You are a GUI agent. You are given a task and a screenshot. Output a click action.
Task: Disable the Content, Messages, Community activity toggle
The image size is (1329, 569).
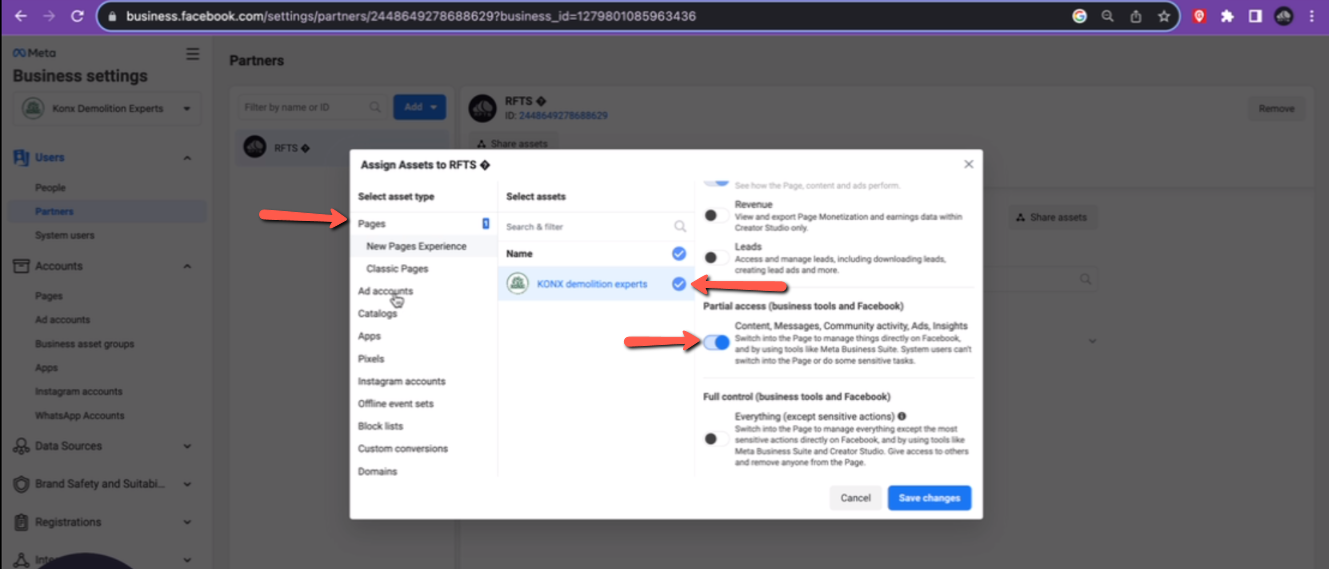[x=716, y=342]
